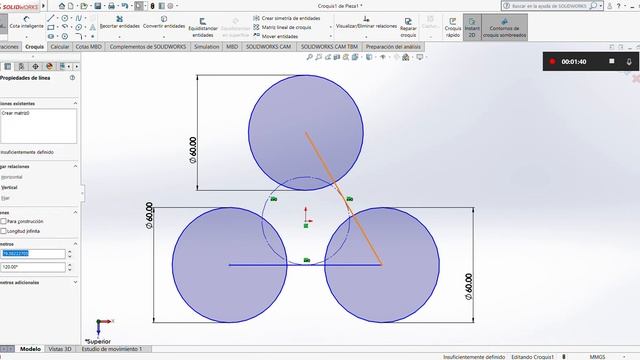Click the 120.00° angle parameter field
The image size is (640, 360).
[x=33, y=267]
